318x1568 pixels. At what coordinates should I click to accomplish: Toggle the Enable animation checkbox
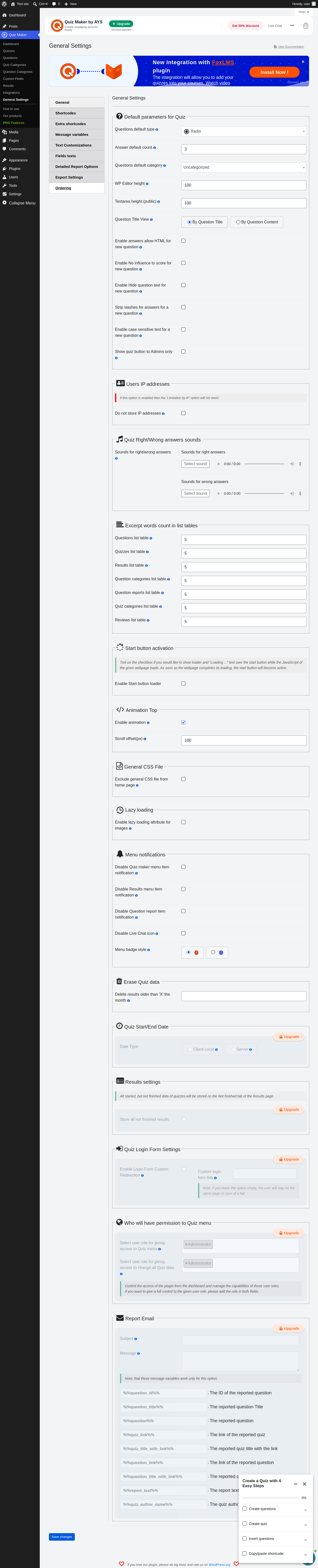coord(183,723)
